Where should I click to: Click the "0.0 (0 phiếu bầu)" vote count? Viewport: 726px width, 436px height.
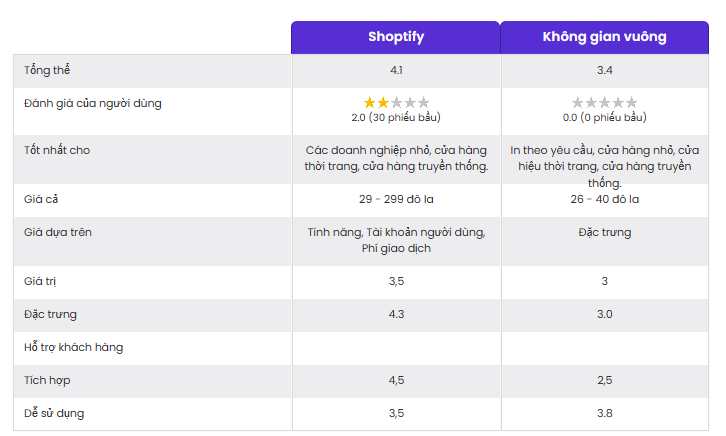604,117
